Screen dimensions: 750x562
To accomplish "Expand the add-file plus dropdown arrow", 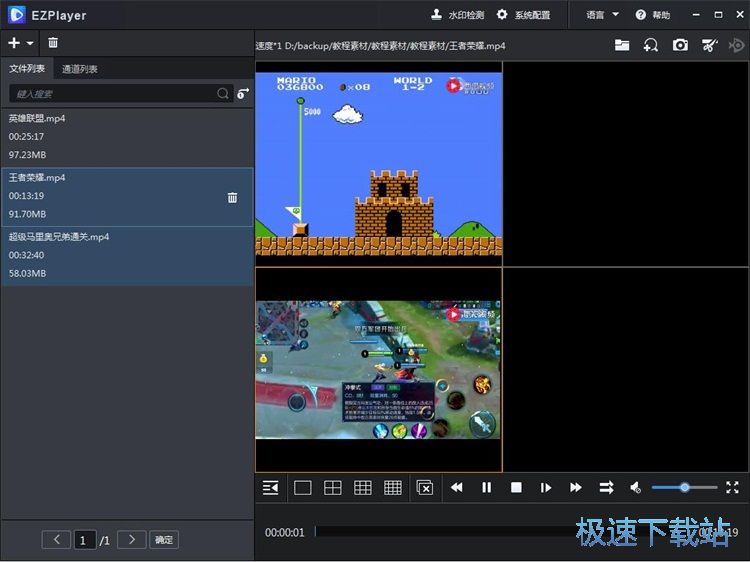I will [30, 44].
